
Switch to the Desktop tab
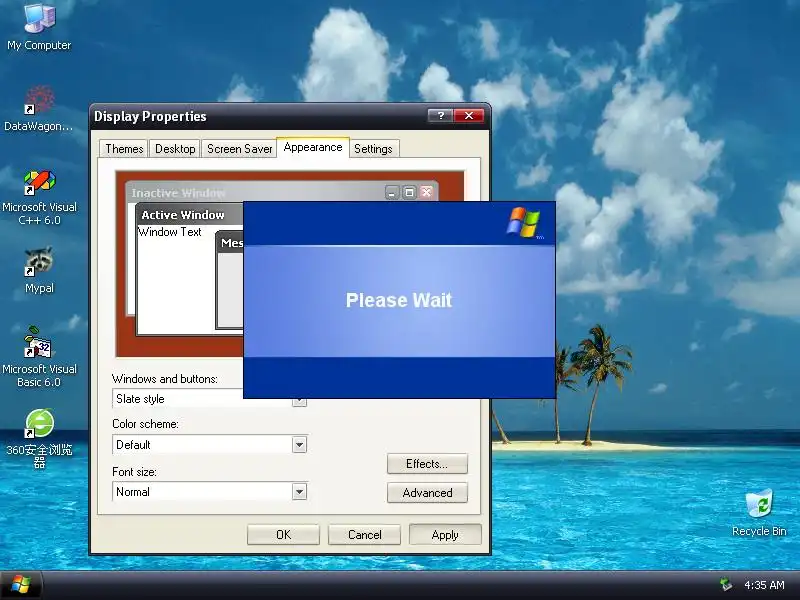click(175, 149)
